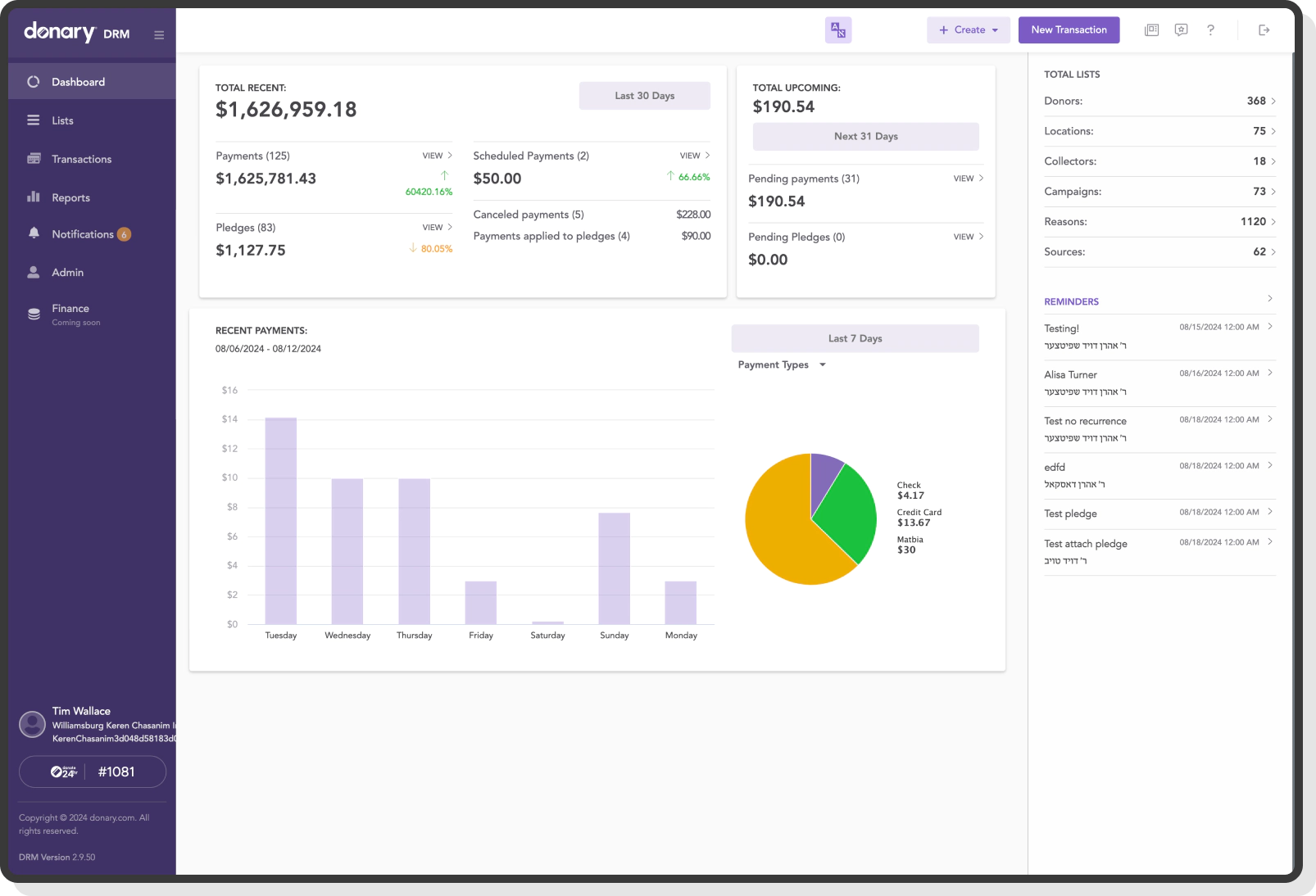Collapse sidebar using the hamburger icon
Image resolution: width=1316 pixels, height=896 pixels.
click(x=158, y=34)
